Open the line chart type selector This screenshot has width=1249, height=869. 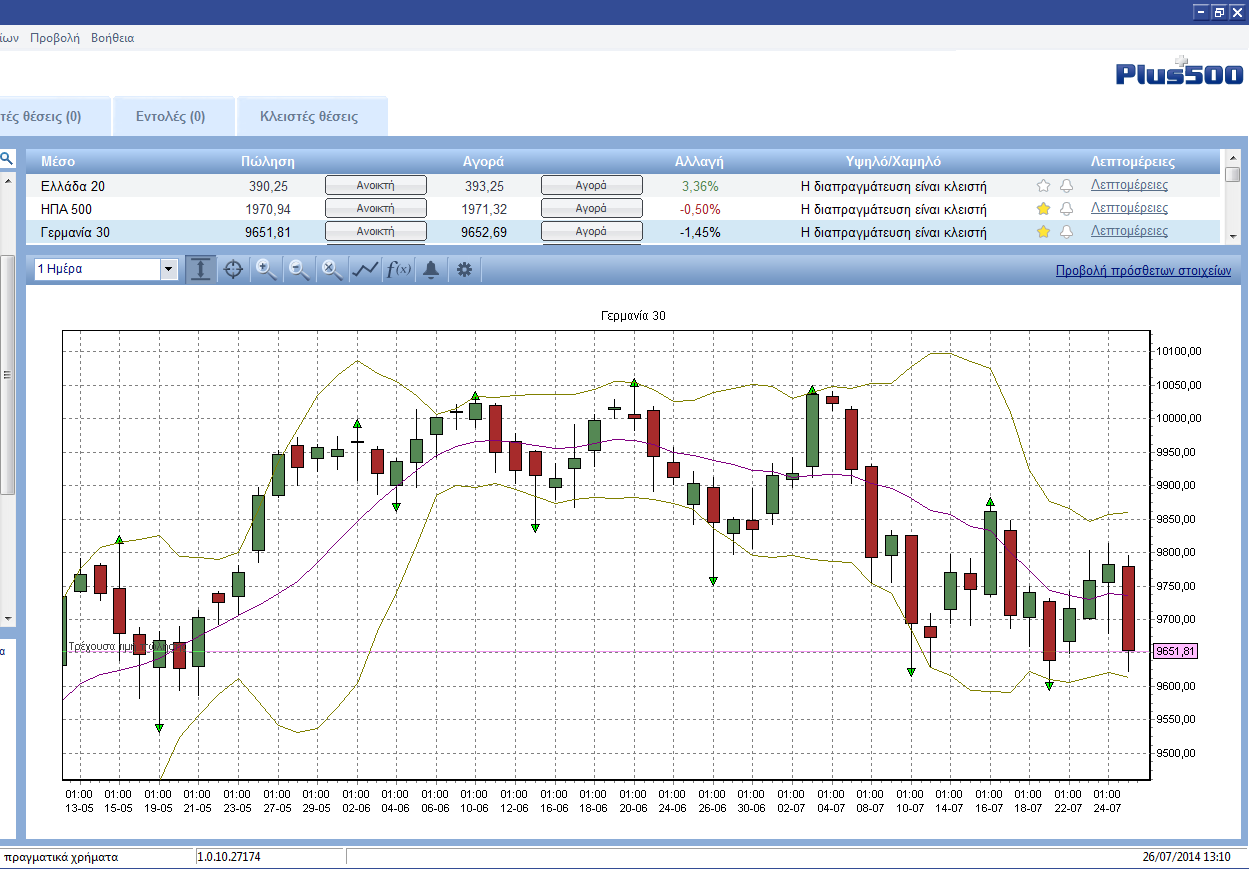[x=365, y=270]
